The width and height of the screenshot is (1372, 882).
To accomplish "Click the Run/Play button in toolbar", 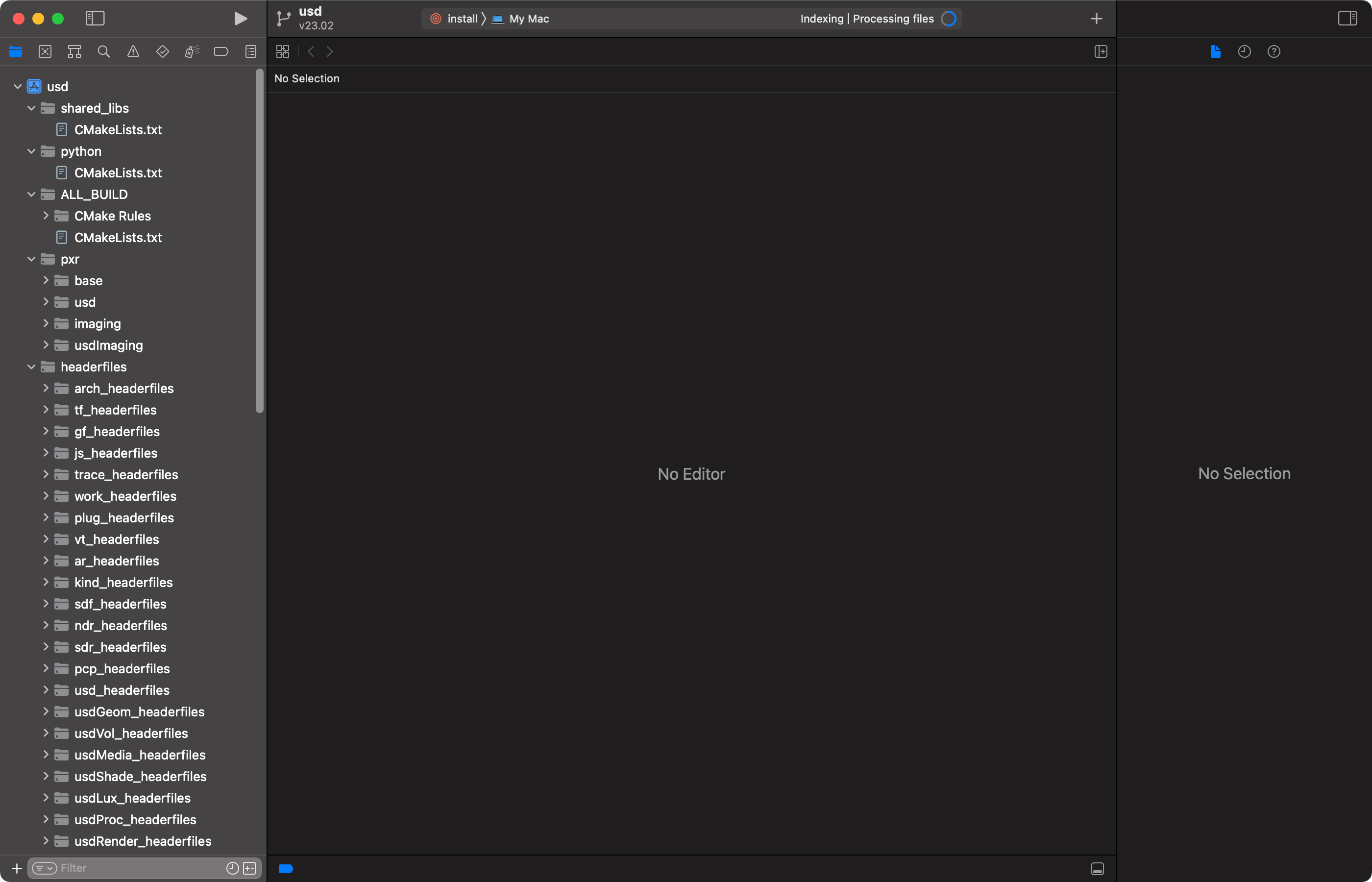I will coord(239,18).
